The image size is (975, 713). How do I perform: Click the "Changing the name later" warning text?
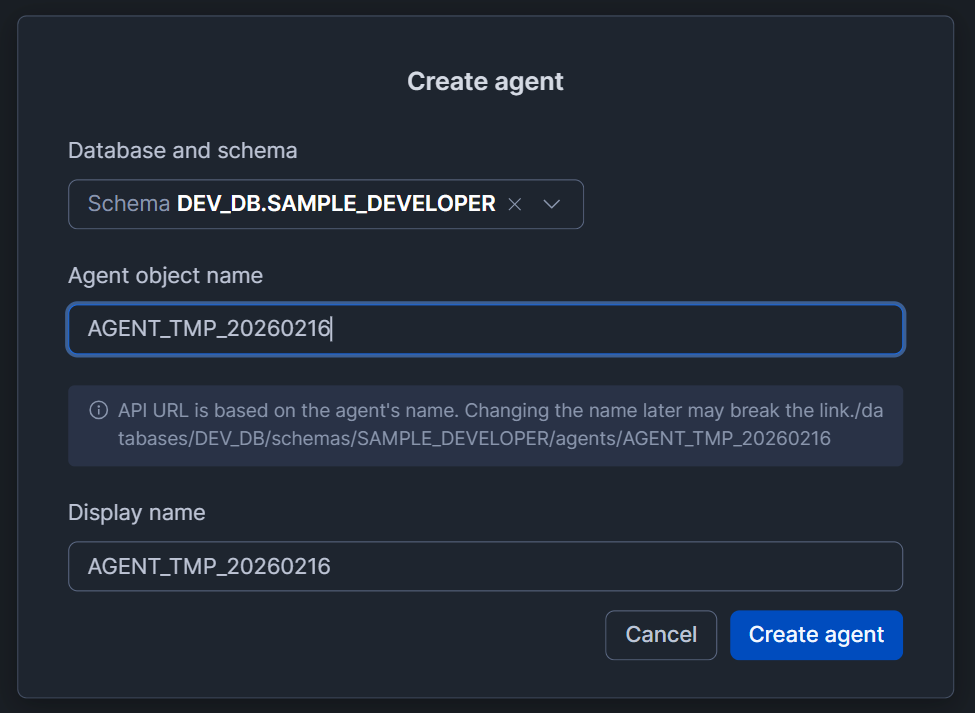point(560,410)
